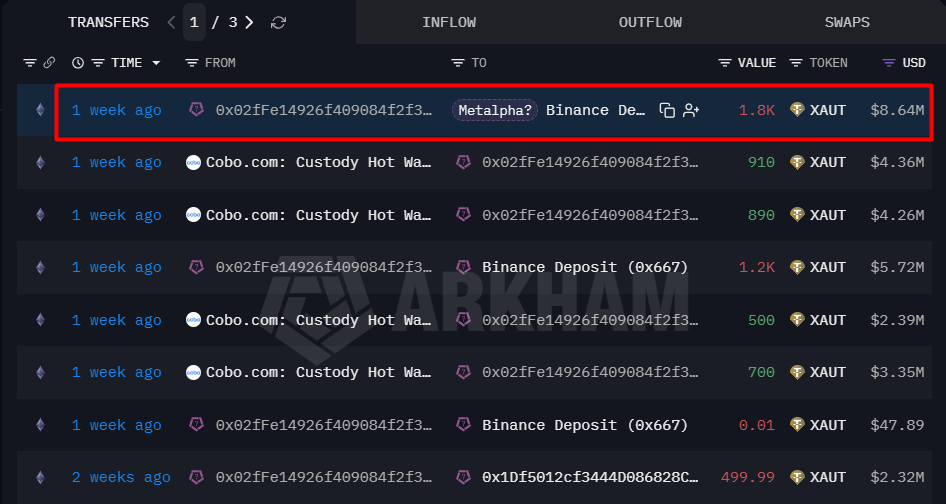Click Ethereum icon in $2.39M row
This screenshot has width=946, height=504.
(x=40, y=320)
